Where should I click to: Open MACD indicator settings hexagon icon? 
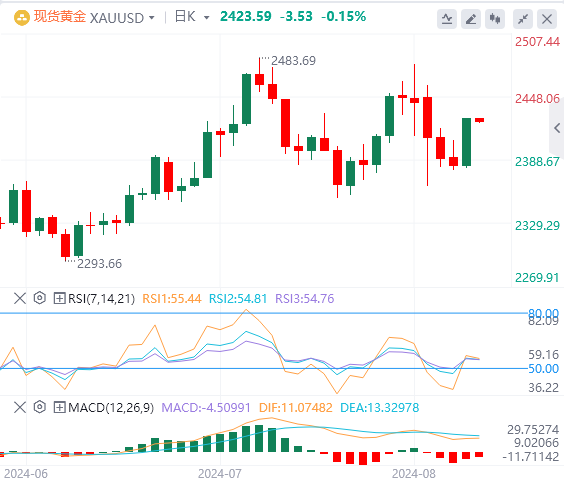tap(40, 407)
